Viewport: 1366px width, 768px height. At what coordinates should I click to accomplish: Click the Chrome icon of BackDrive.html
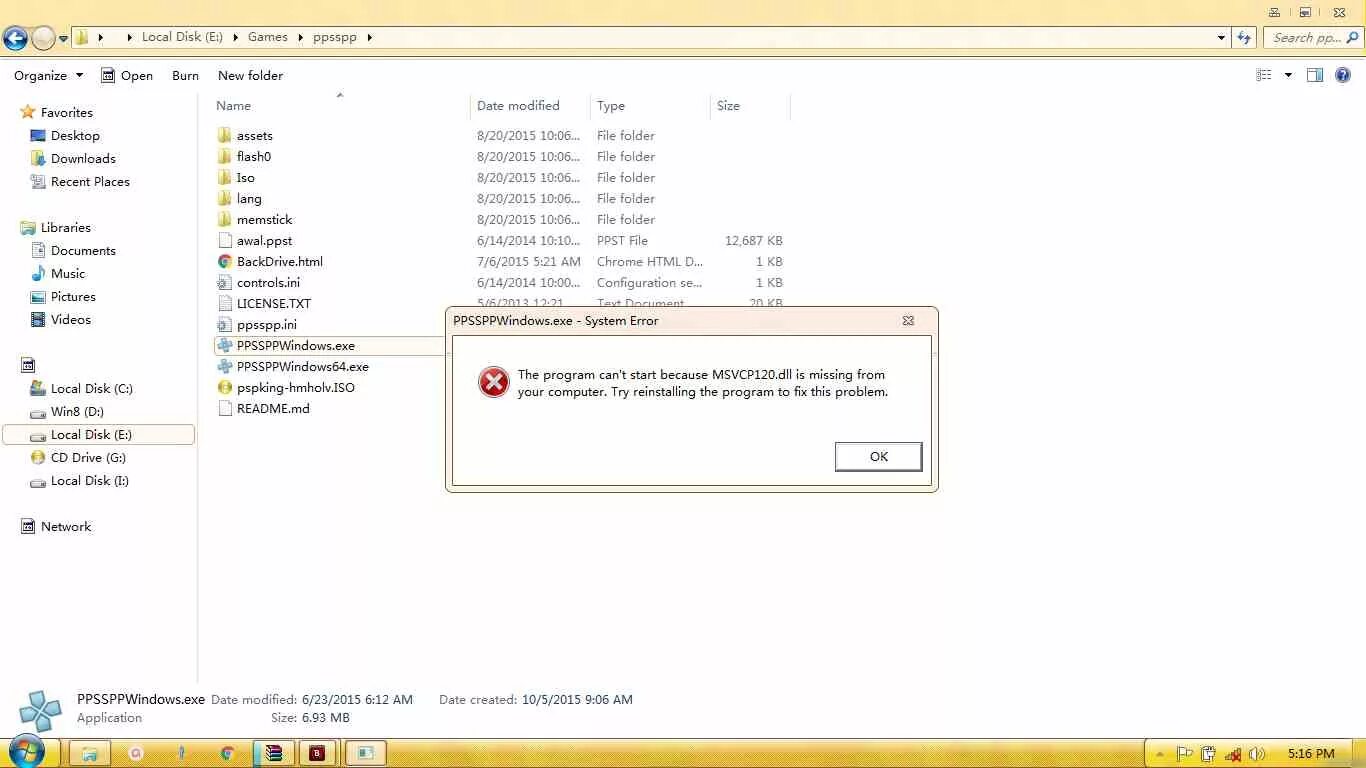click(x=225, y=261)
